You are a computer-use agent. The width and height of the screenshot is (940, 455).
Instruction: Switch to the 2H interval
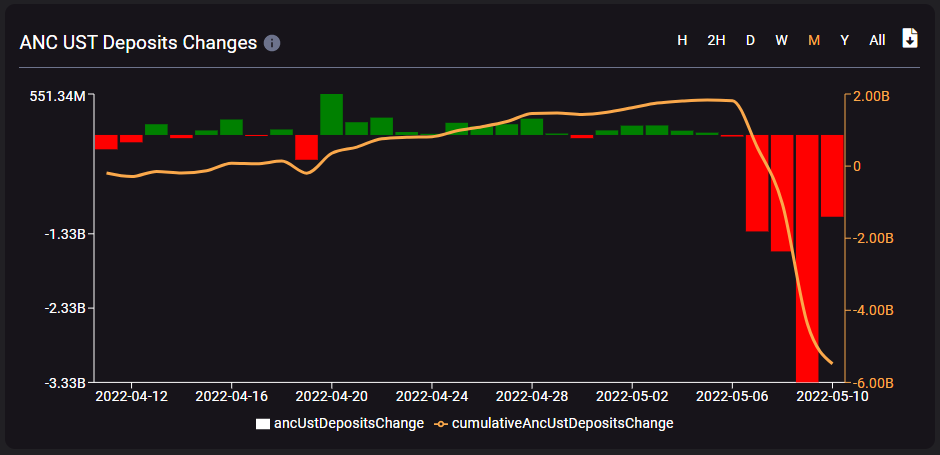[716, 40]
